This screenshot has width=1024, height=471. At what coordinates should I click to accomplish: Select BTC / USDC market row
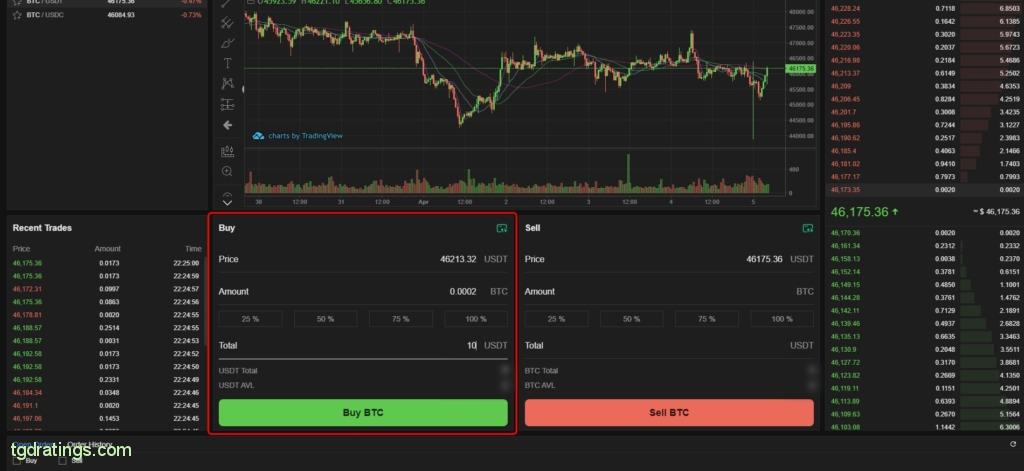coord(108,14)
